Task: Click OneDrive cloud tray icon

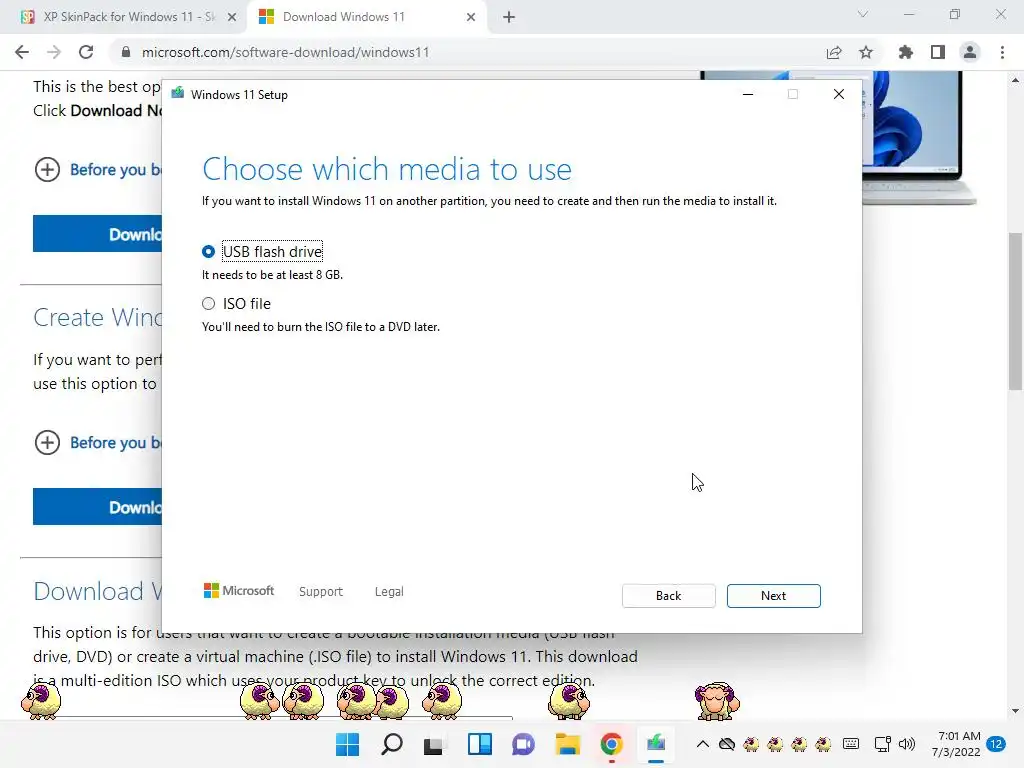Action: (x=727, y=744)
